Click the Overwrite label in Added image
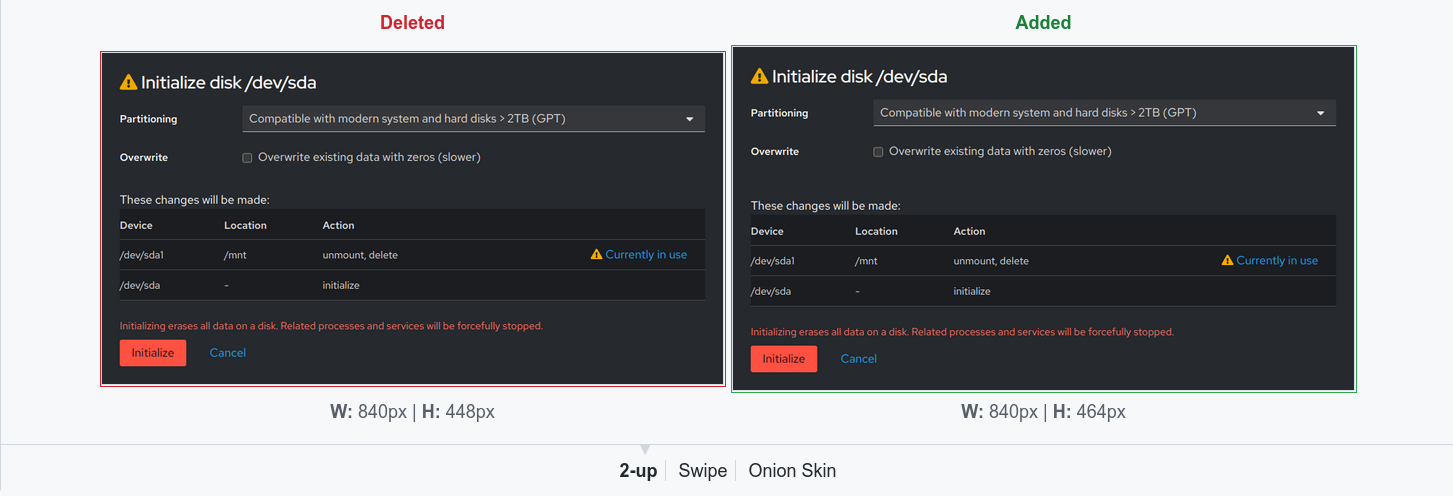Viewport: 1453px width, 496px height. tap(775, 152)
